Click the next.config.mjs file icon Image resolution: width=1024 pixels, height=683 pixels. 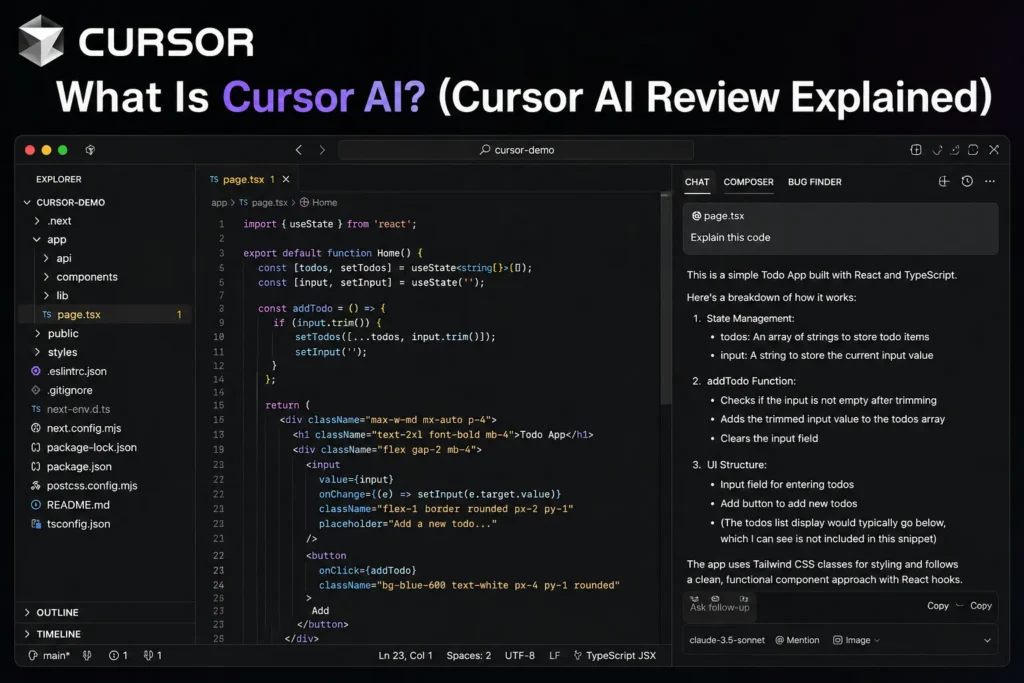pos(36,428)
